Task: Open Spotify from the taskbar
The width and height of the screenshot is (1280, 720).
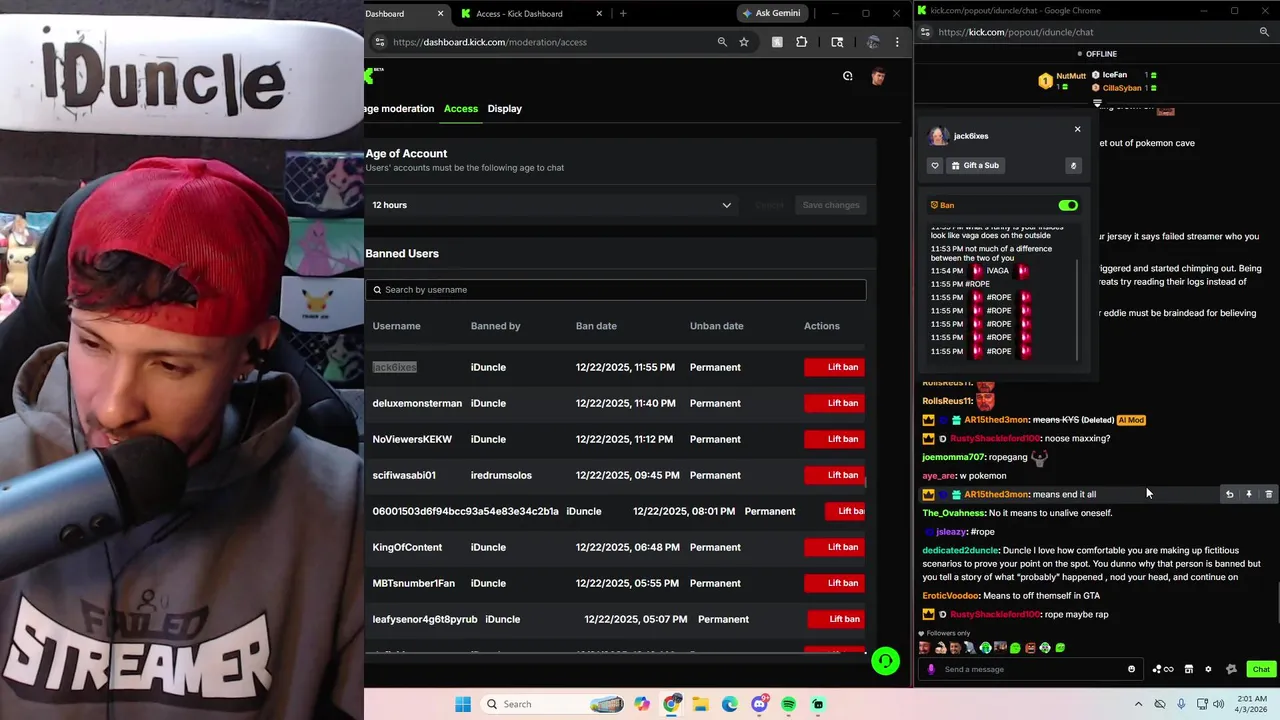Action: point(788,704)
